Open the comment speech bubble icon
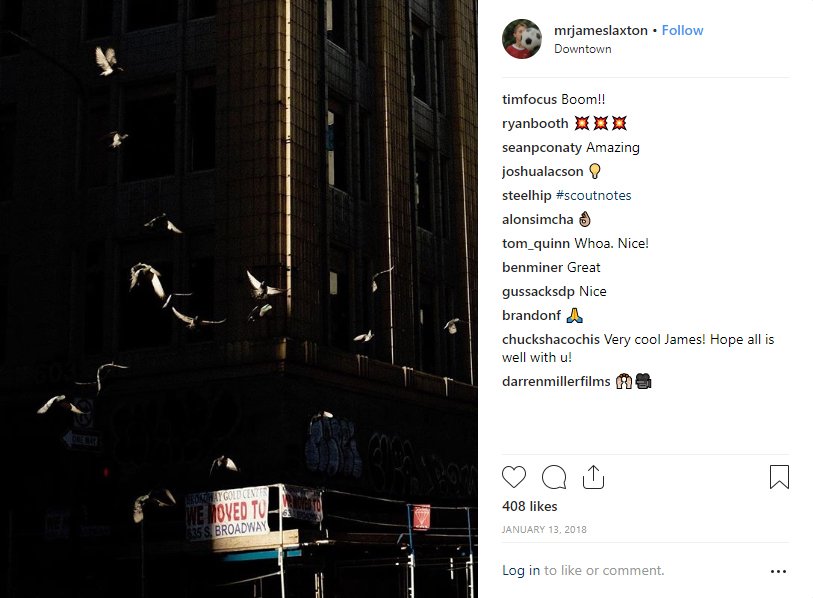The width and height of the screenshot is (813, 598). (554, 477)
